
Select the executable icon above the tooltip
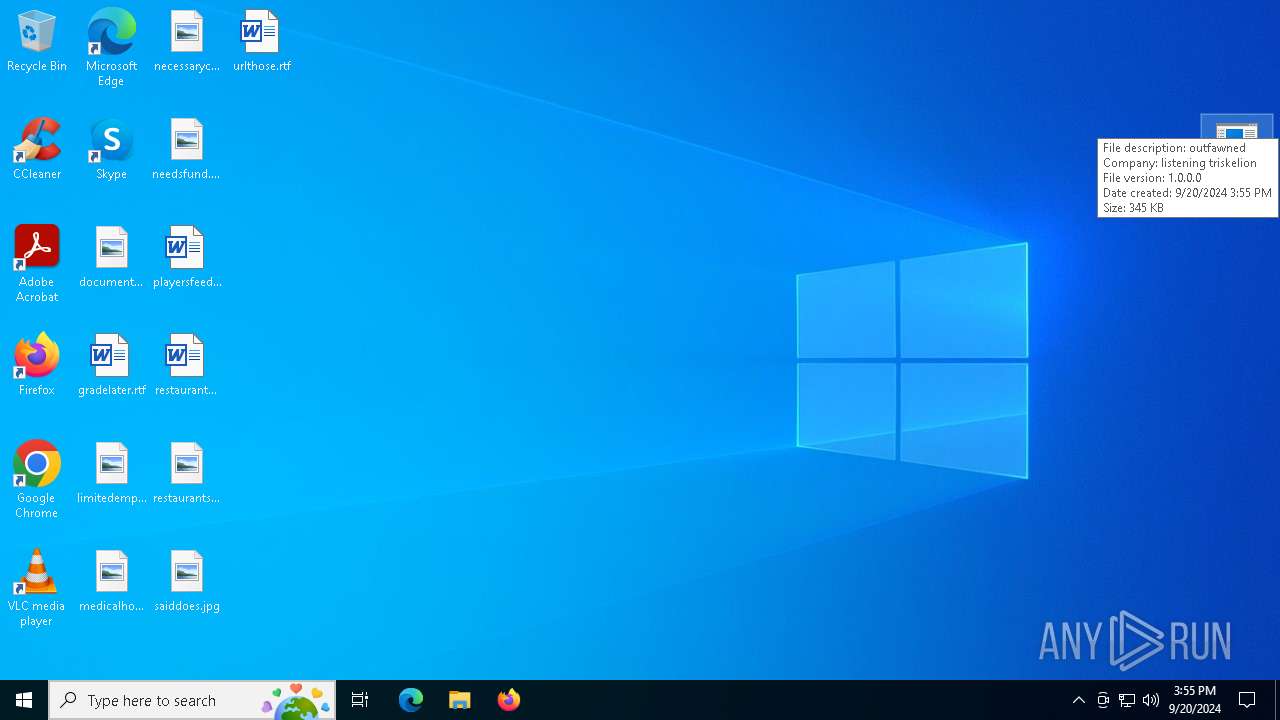[1237, 128]
